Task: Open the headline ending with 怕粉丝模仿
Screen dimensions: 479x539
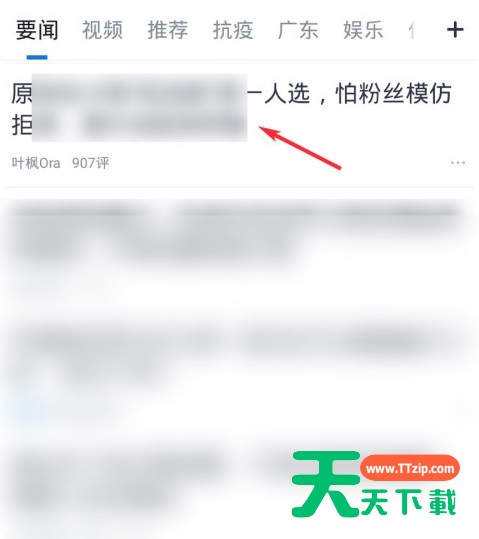Action: point(231,109)
